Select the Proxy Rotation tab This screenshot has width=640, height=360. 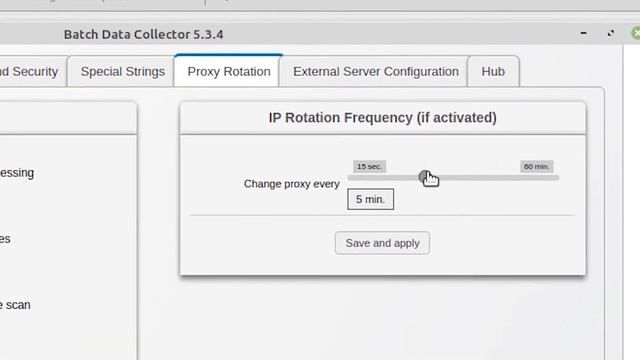coord(228,71)
